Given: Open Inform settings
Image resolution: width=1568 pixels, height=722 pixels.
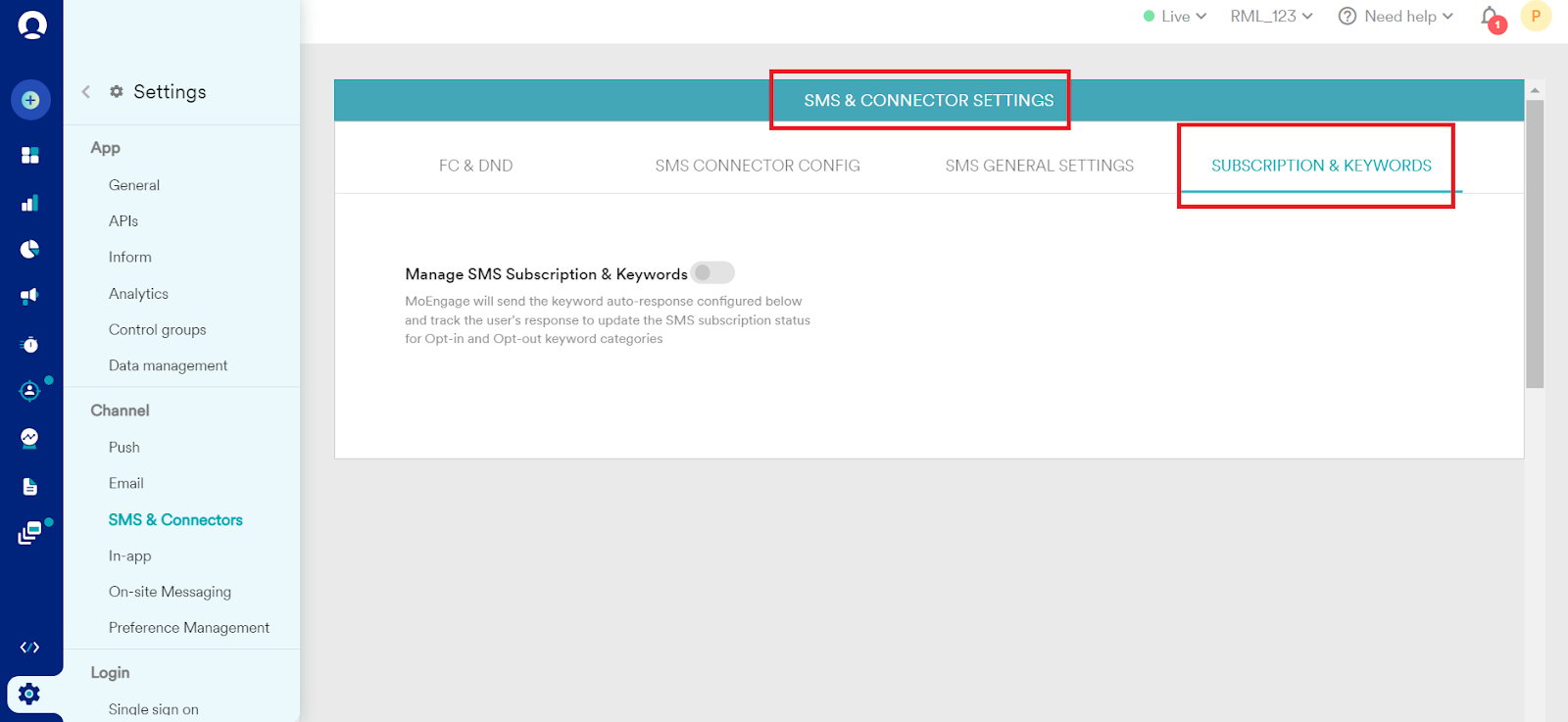Looking at the screenshot, I should pyautogui.click(x=130, y=258).
